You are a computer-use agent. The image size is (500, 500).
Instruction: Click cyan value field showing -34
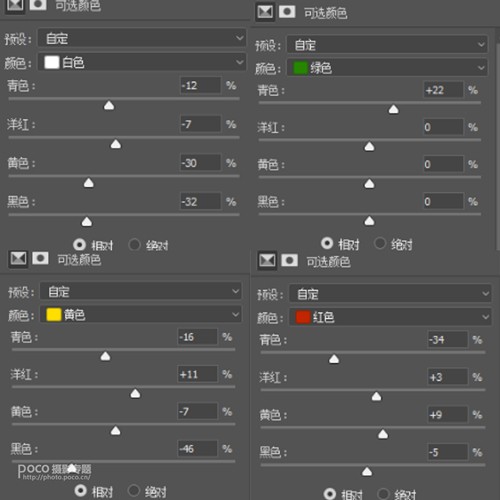(x=448, y=340)
